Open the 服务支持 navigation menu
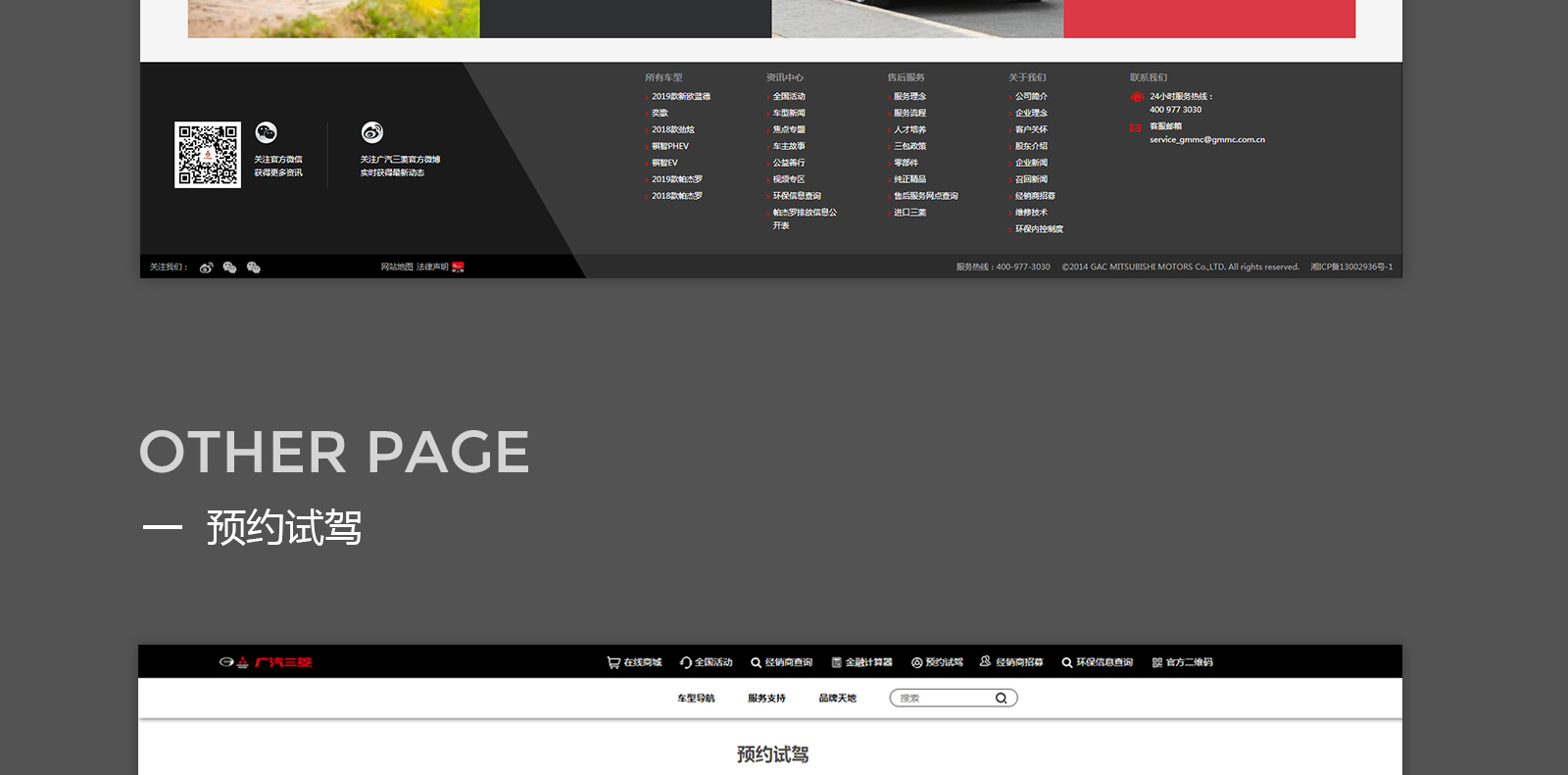The height and width of the screenshot is (775, 1568). [766, 699]
